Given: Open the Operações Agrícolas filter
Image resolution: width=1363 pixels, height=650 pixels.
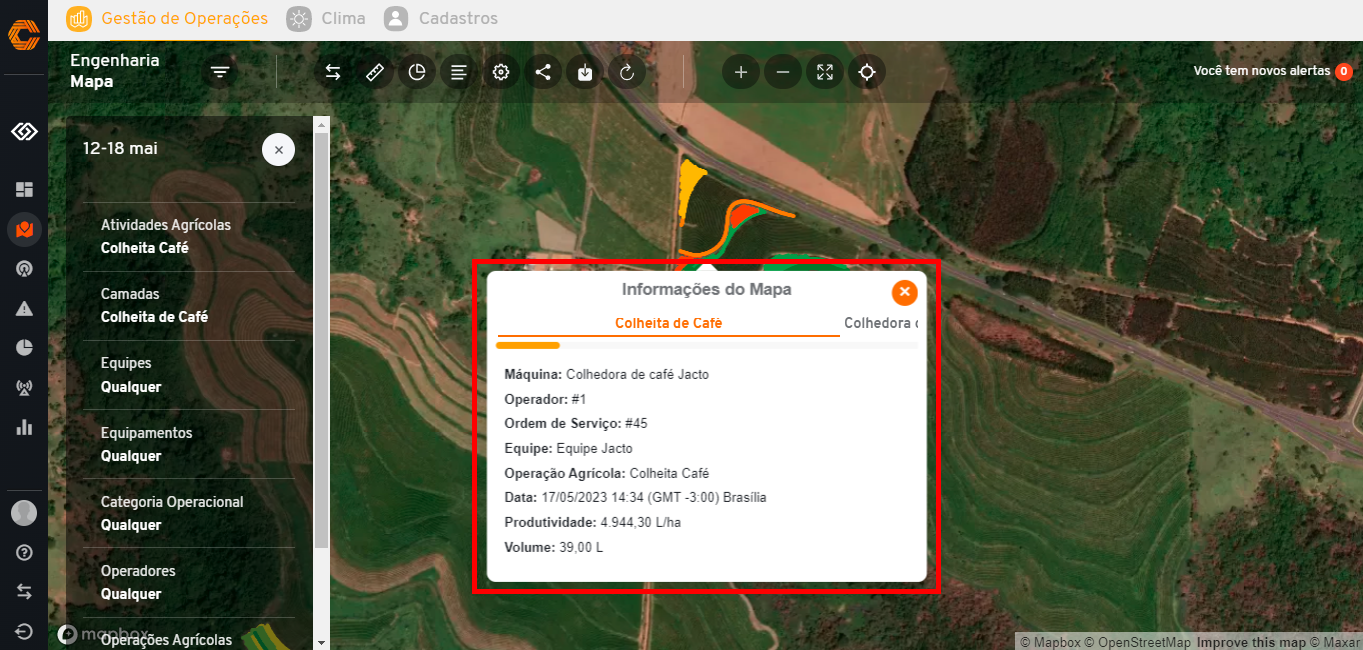Looking at the screenshot, I should (x=189, y=636).
